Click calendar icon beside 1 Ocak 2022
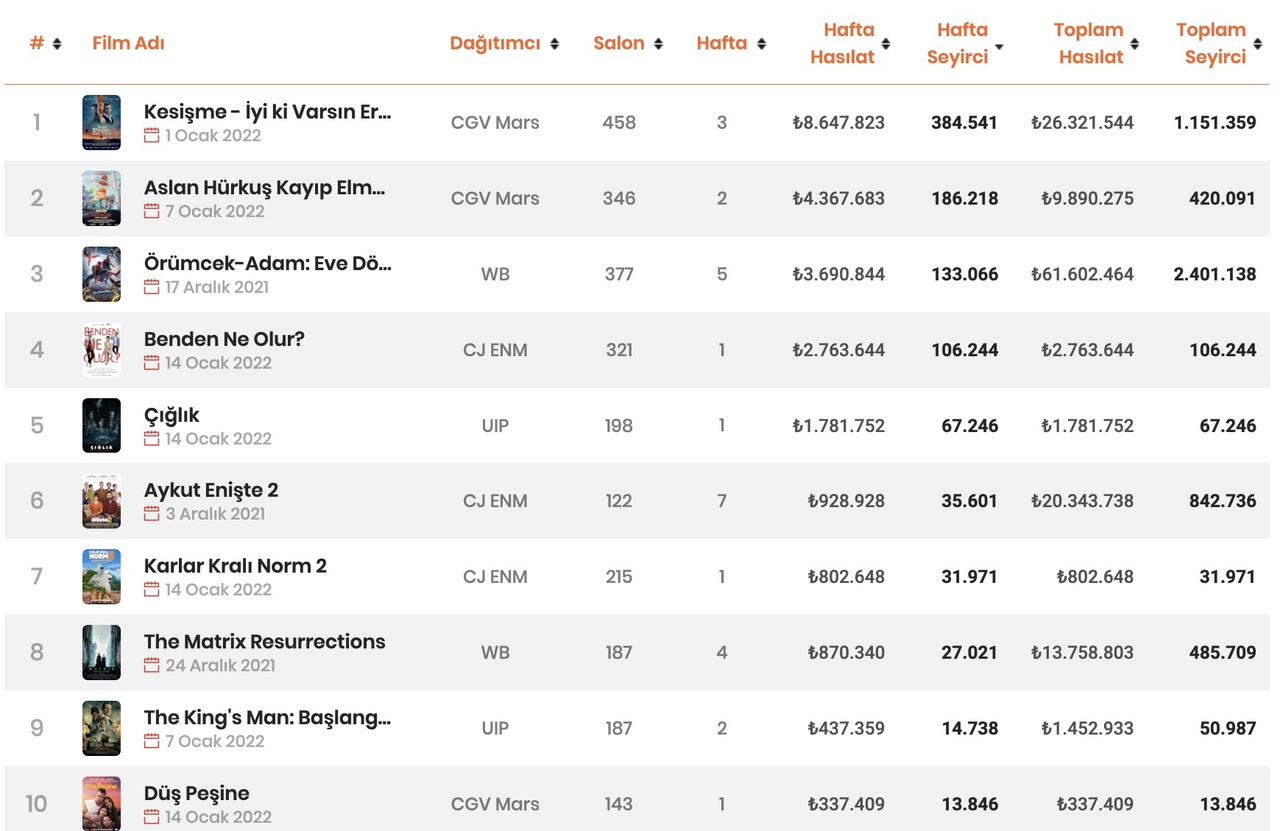This screenshot has height=831, width=1280. coord(152,135)
